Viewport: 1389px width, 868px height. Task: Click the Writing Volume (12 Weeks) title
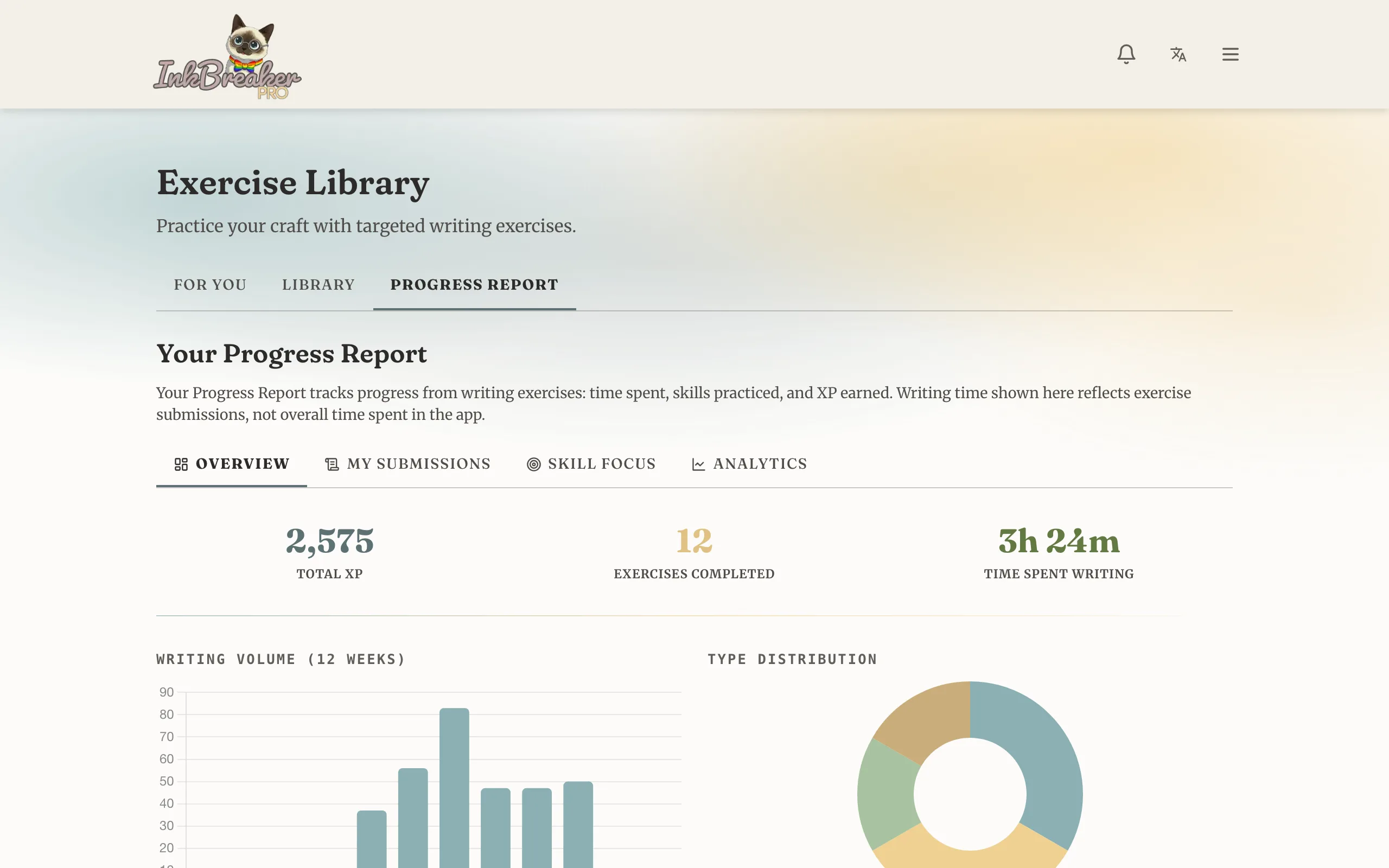[x=281, y=659]
